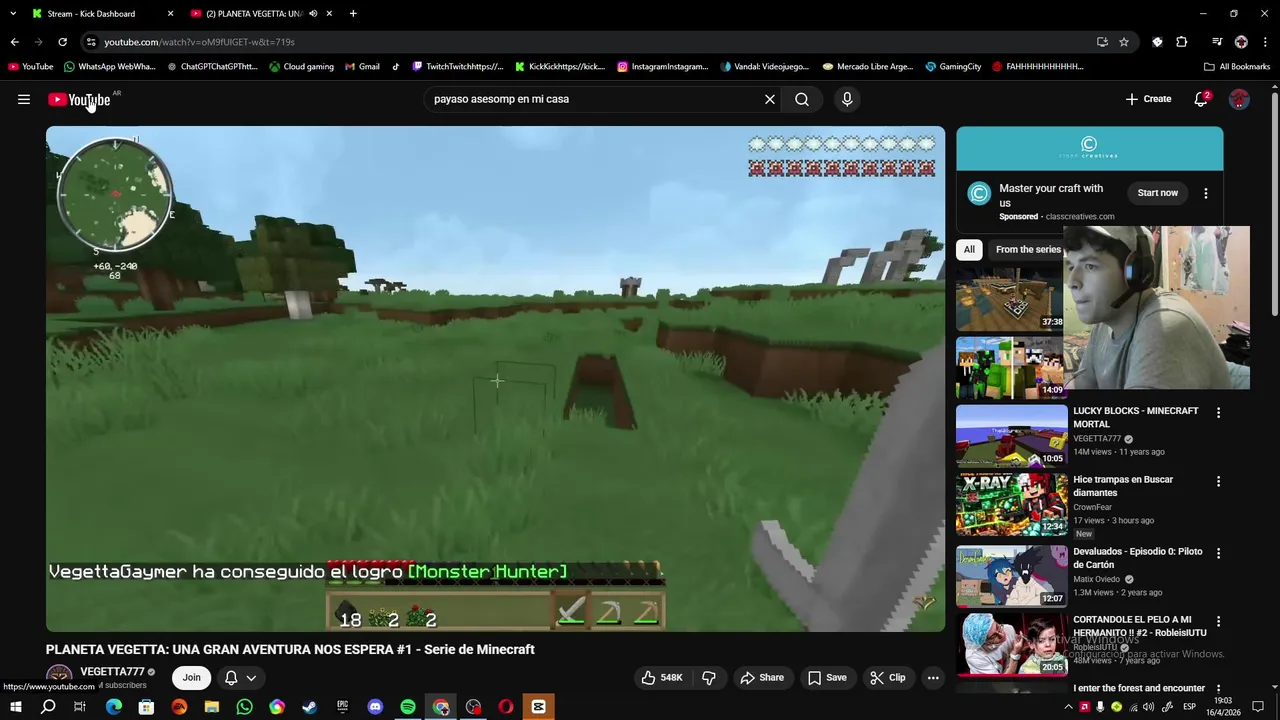
Task: Open the Instagram bookmark
Action: 663,67
